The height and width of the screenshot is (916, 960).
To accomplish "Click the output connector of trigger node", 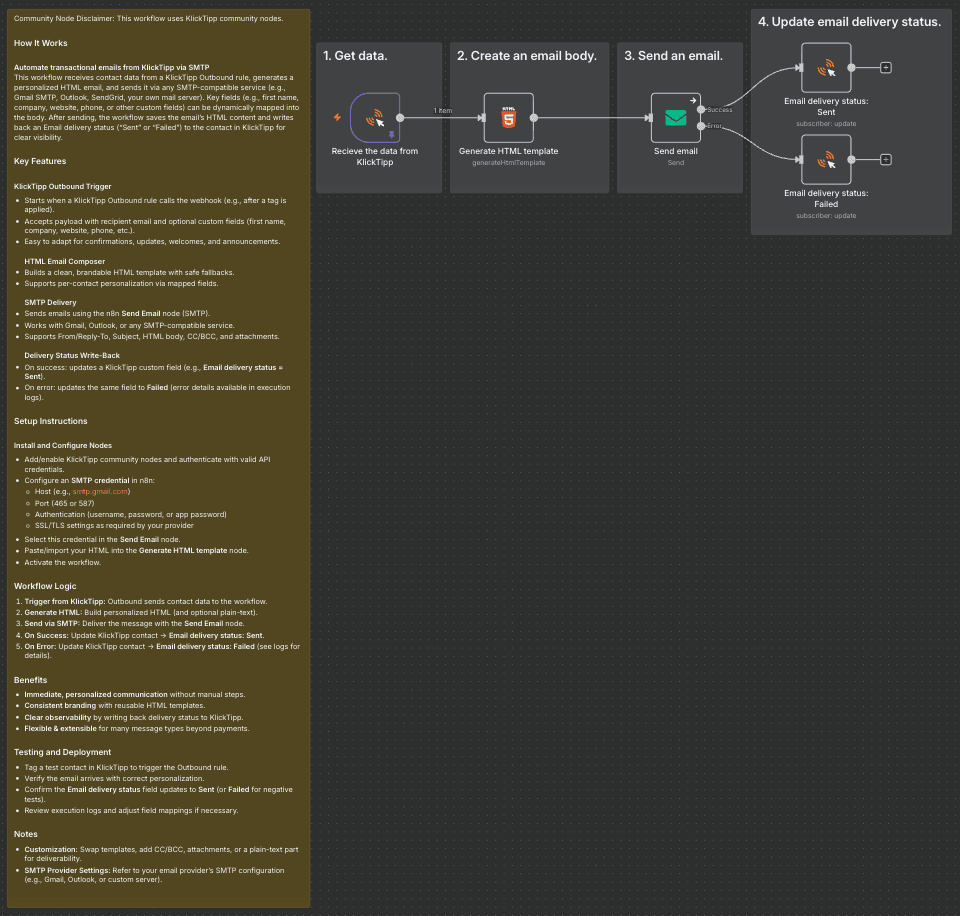I will 401,118.
